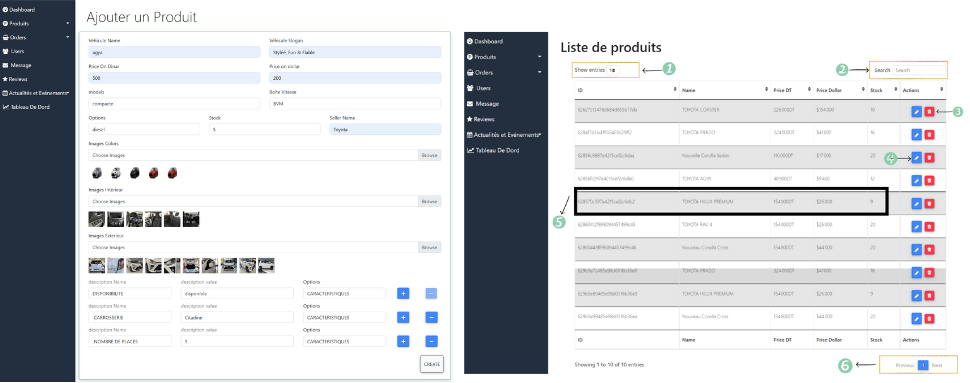This screenshot has width=970, height=383.
Task: Remove the TOYOTA RAV 4 product
Action: [929, 226]
